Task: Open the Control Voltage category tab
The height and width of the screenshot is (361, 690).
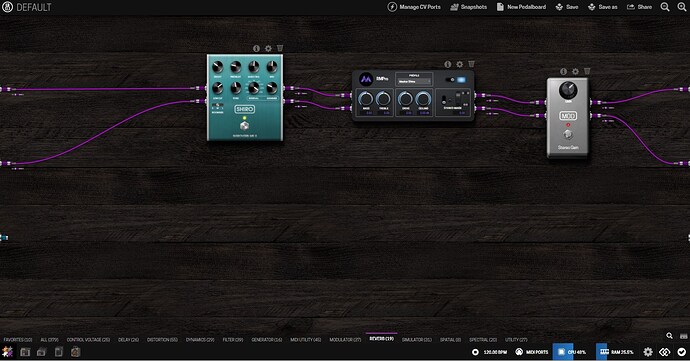Action: coord(88,340)
